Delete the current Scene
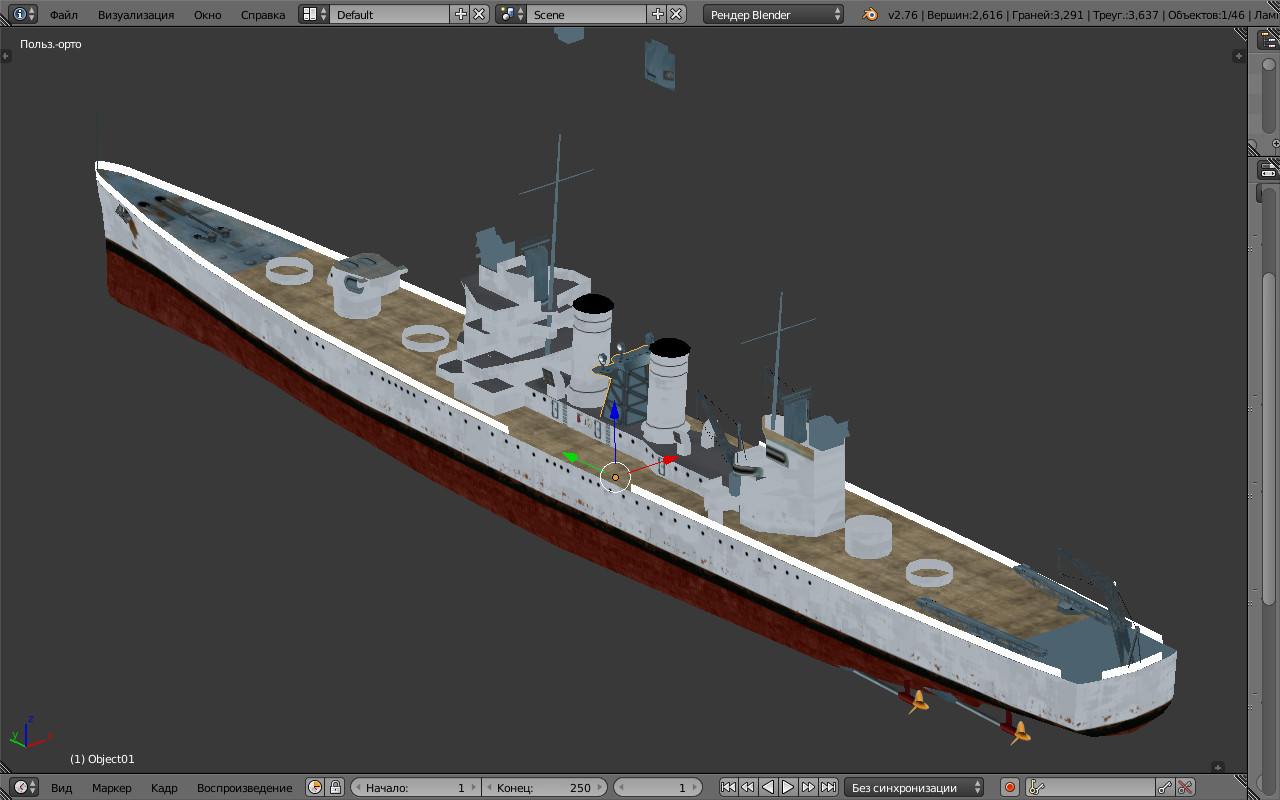This screenshot has width=1280, height=800. 677,14
